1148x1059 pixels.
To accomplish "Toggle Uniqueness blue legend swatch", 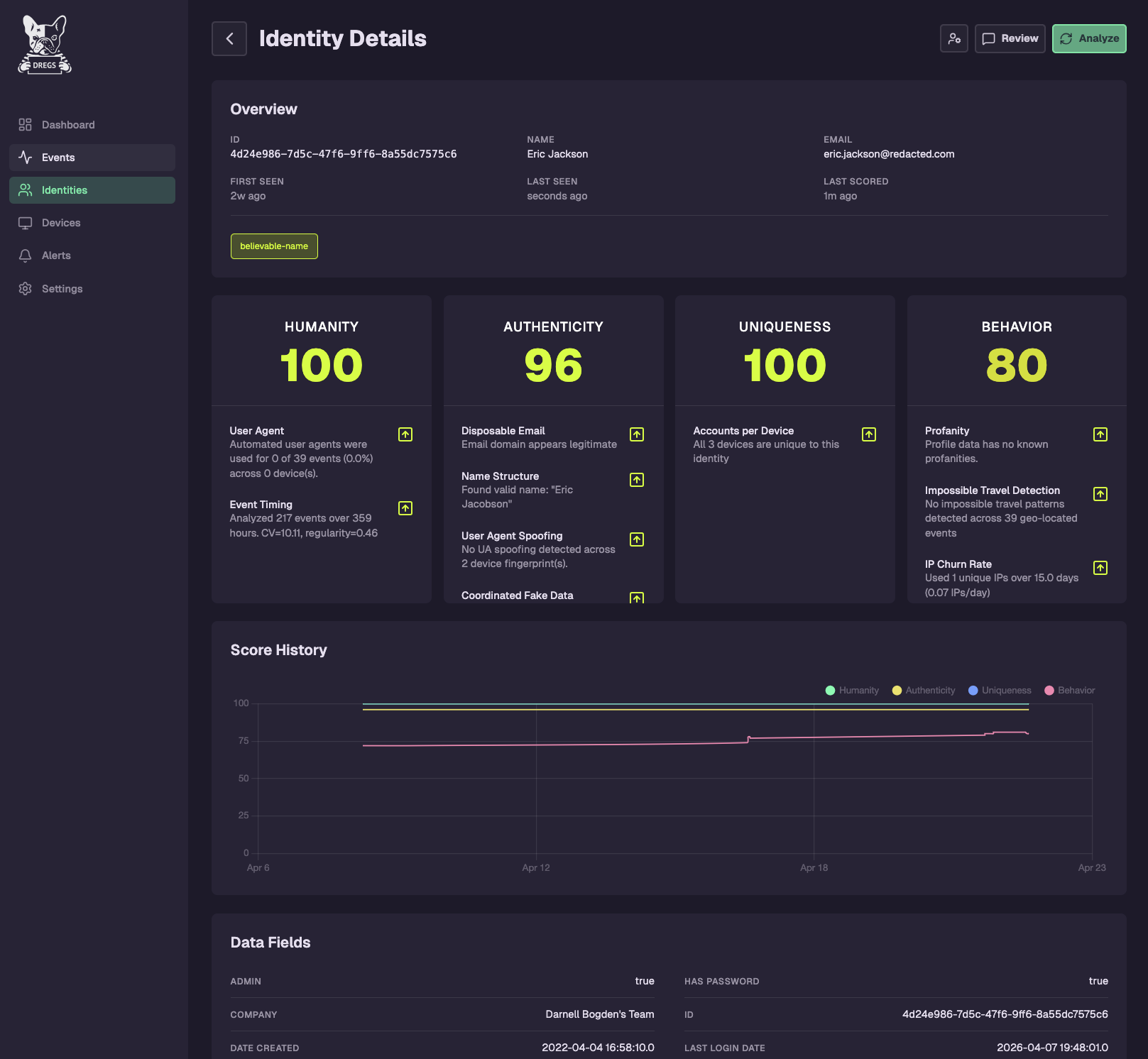I will [x=973, y=691].
